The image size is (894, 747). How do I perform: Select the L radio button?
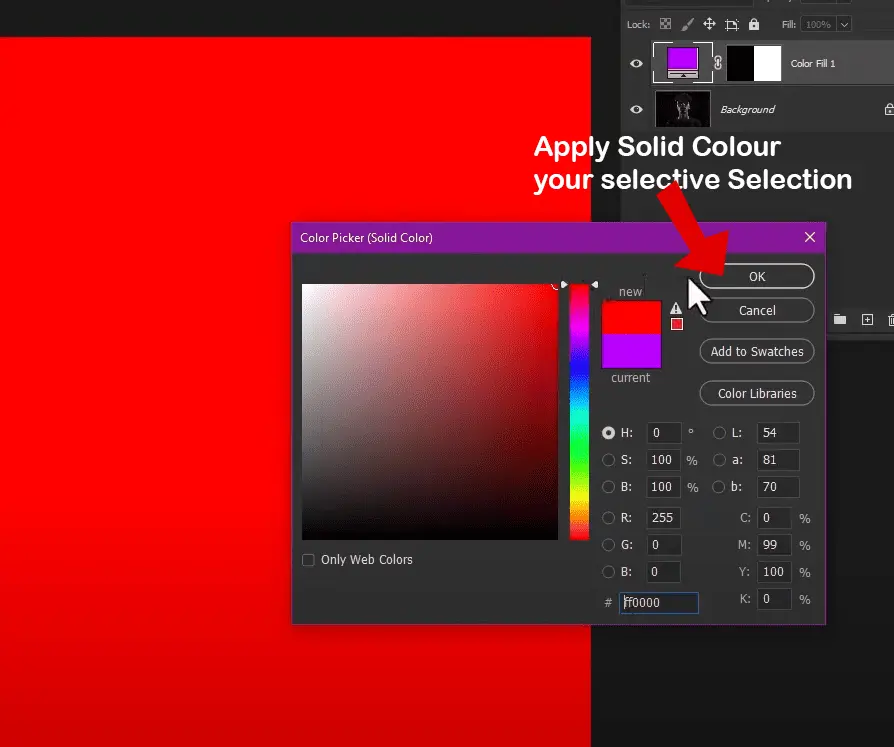[x=719, y=433]
